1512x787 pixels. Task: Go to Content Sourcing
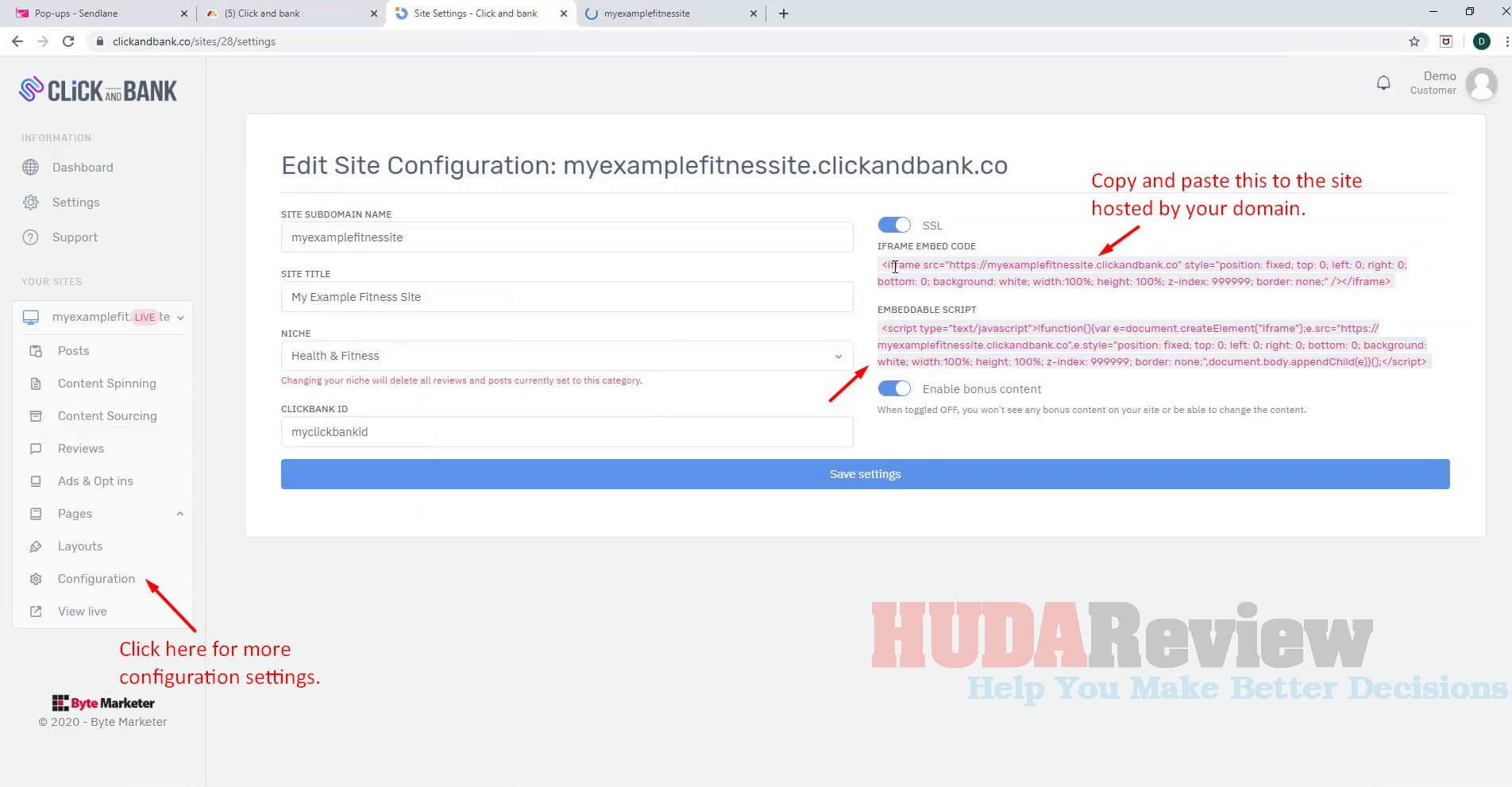pos(107,416)
